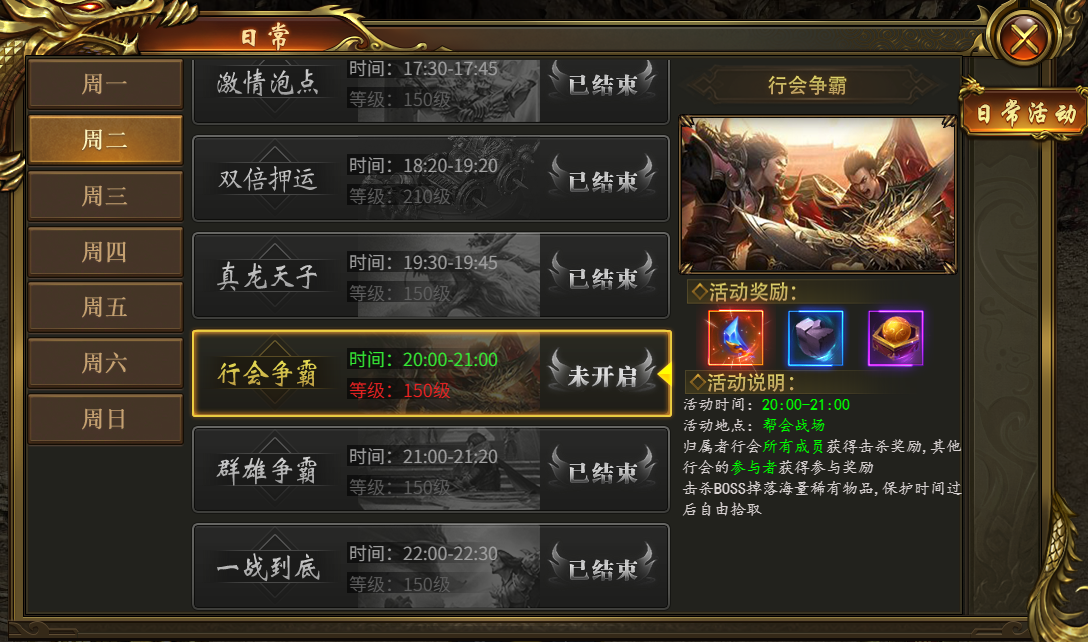Choose the 周六 tab
The image size is (1088, 642).
pos(105,362)
